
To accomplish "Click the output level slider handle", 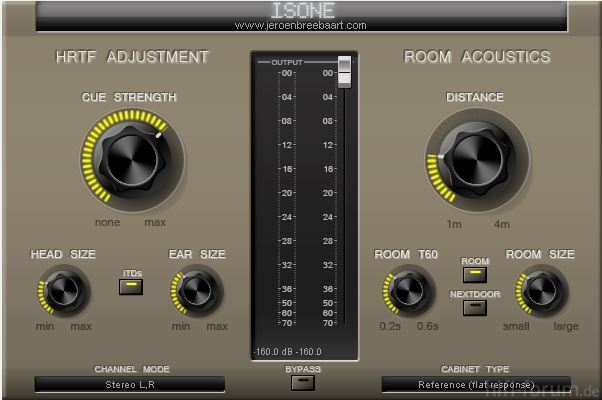I will [344, 72].
